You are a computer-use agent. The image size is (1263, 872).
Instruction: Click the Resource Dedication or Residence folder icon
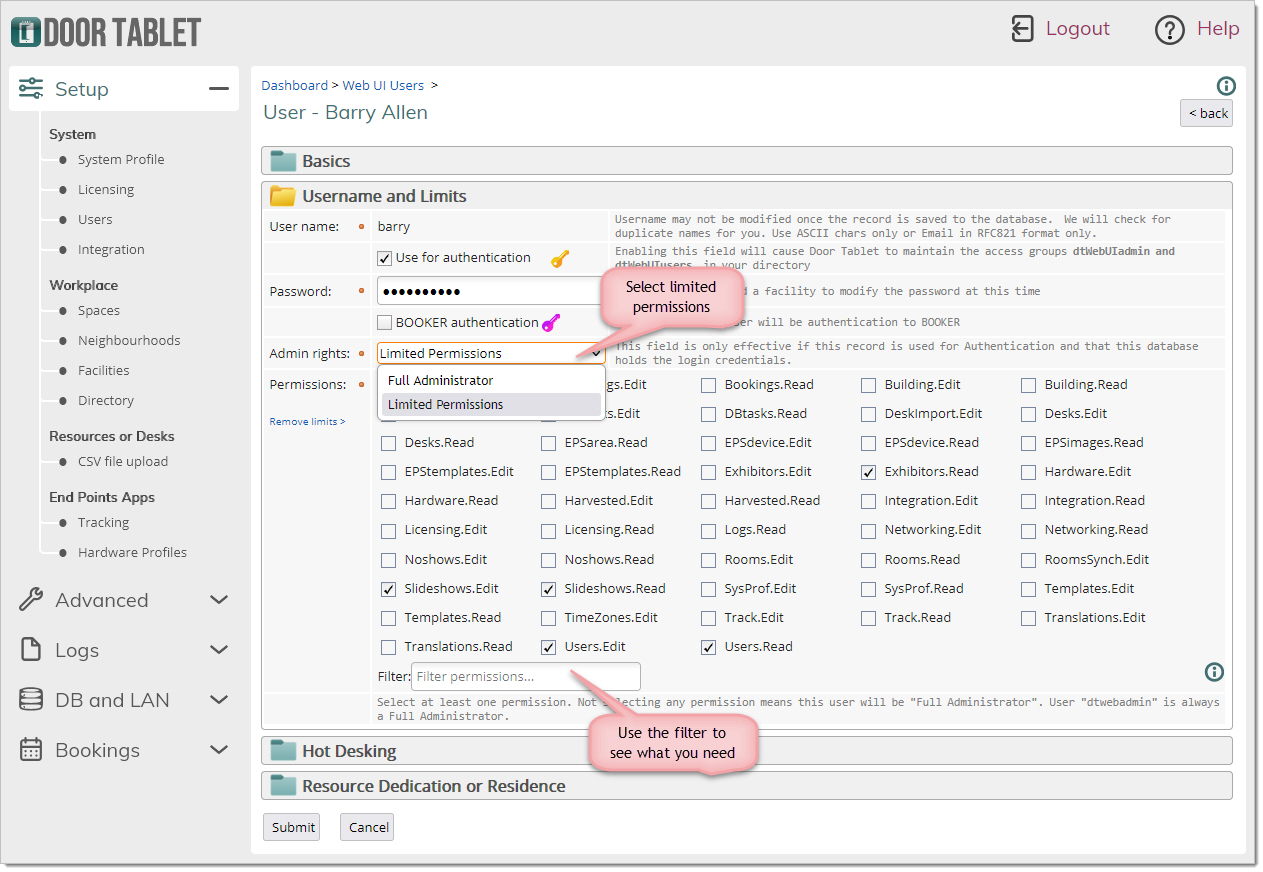point(283,786)
